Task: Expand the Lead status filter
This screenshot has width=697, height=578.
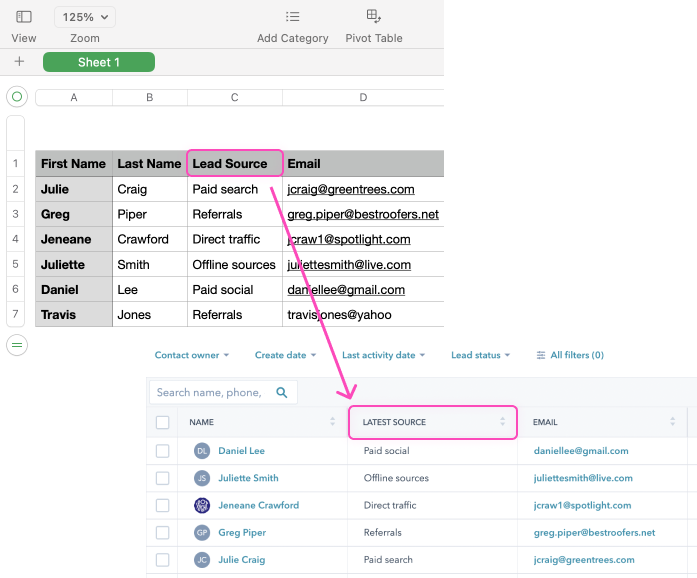Action: (x=480, y=355)
